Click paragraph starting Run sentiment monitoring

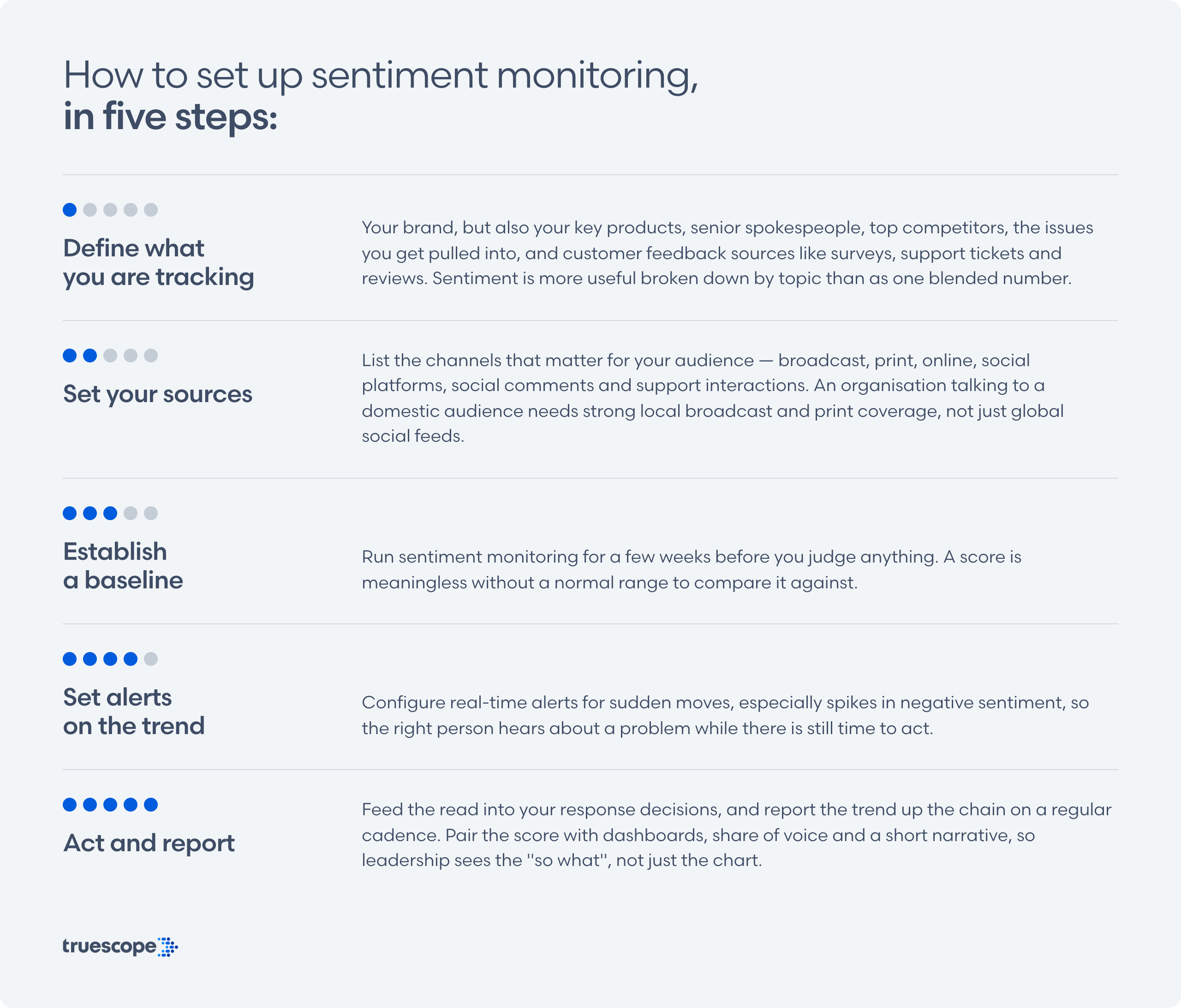692,569
